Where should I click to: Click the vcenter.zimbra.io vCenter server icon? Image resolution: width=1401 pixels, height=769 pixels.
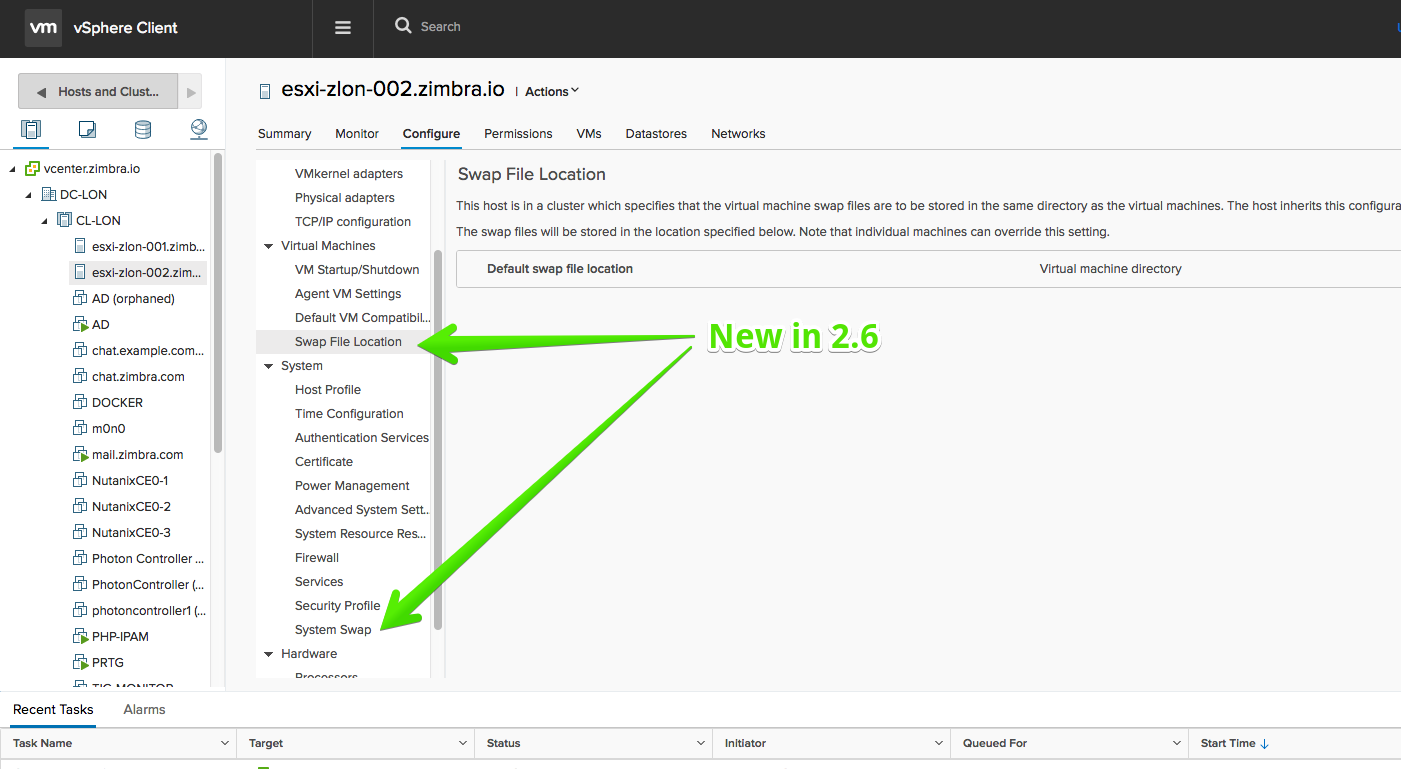click(32, 169)
